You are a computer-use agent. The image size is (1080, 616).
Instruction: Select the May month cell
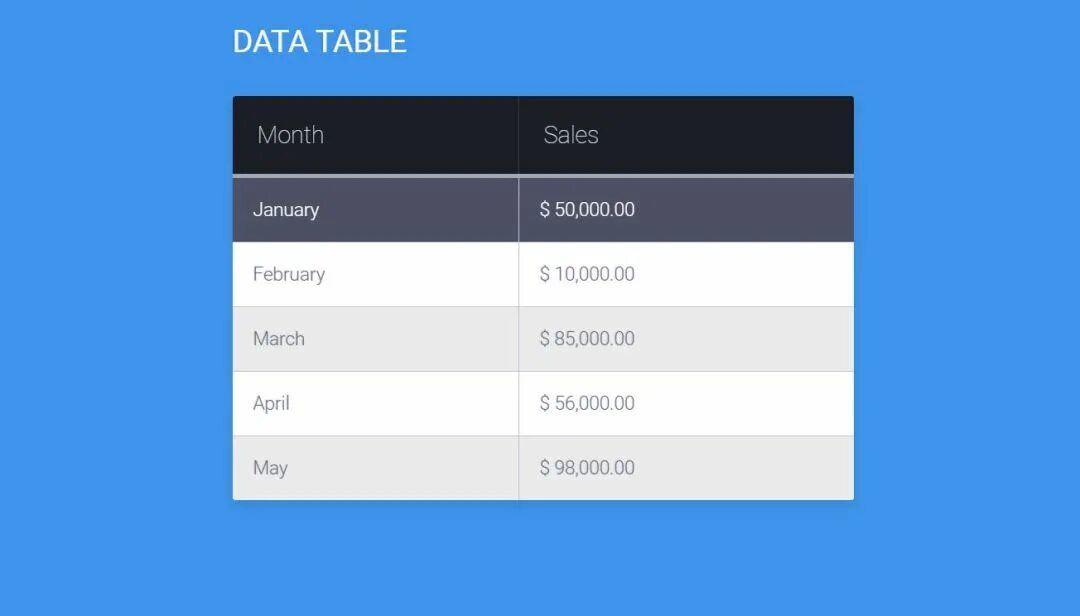tap(375, 468)
